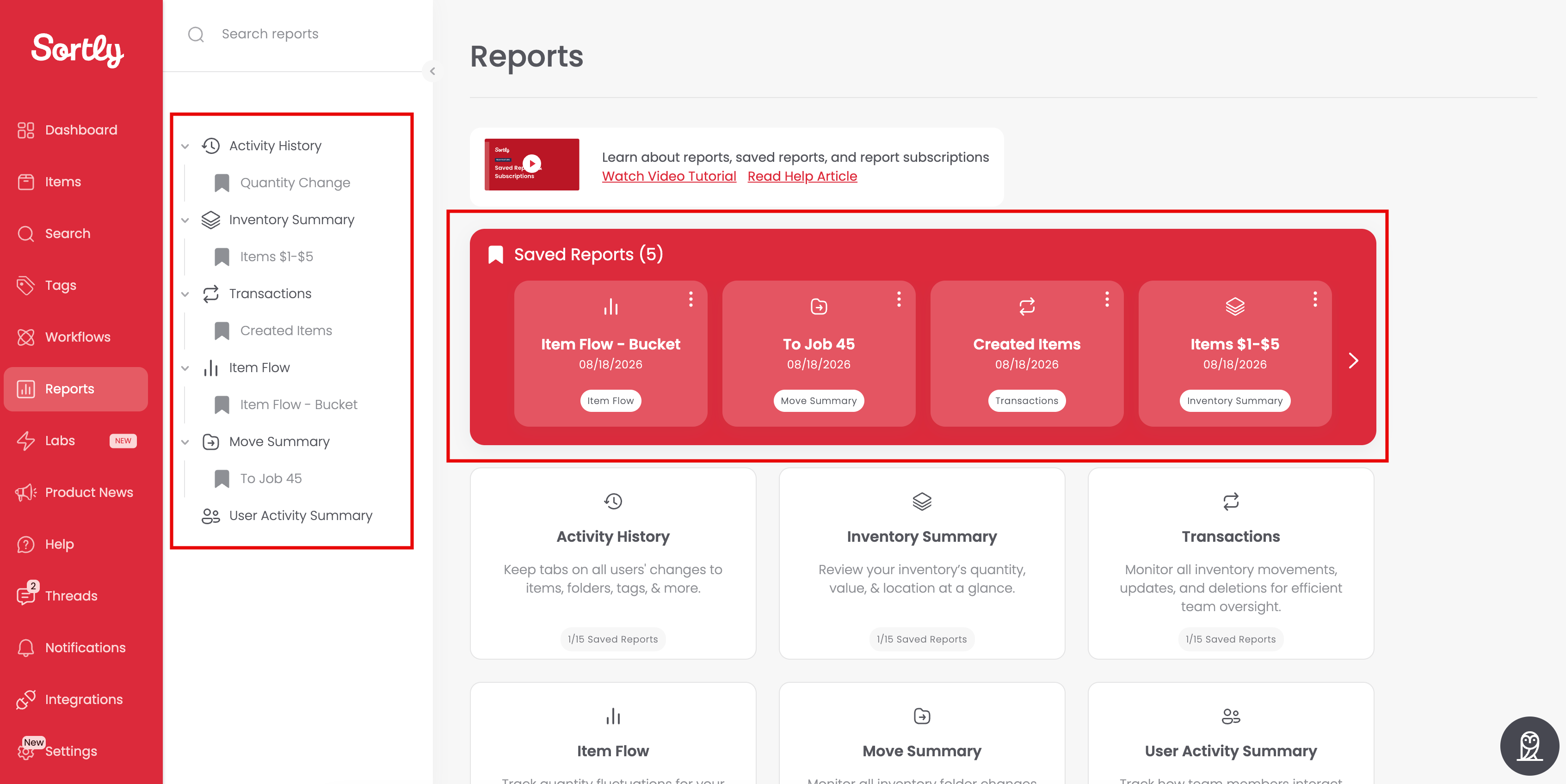Collapse the Activity History tree node
Screen dimensions: 1566x784
click(x=185, y=146)
